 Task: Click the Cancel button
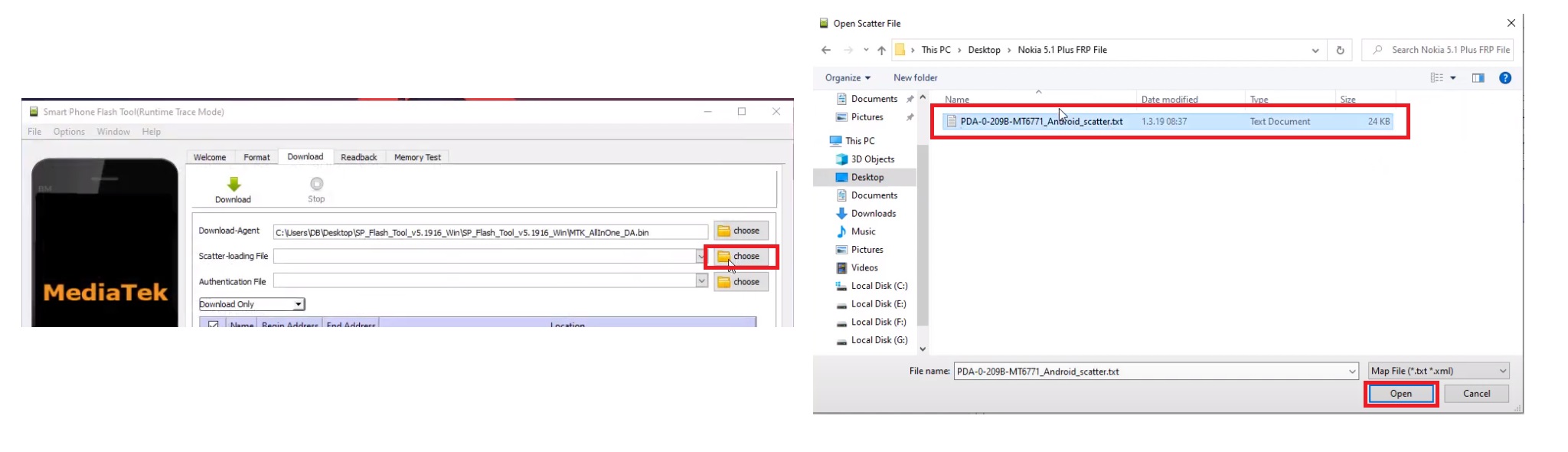(1477, 394)
